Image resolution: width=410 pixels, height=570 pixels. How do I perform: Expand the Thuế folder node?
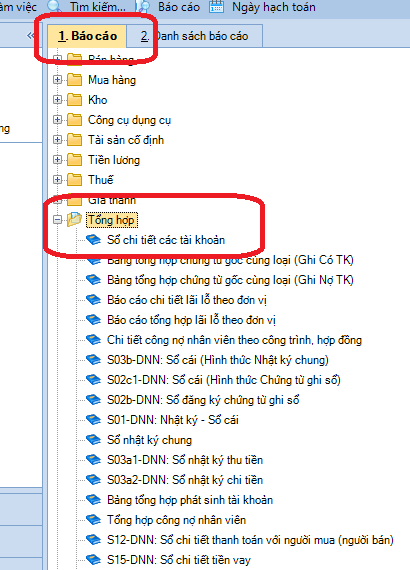coord(57,179)
